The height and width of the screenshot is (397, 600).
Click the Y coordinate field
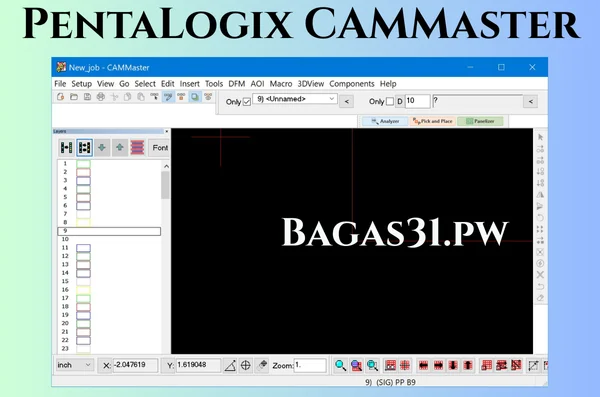(198, 365)
